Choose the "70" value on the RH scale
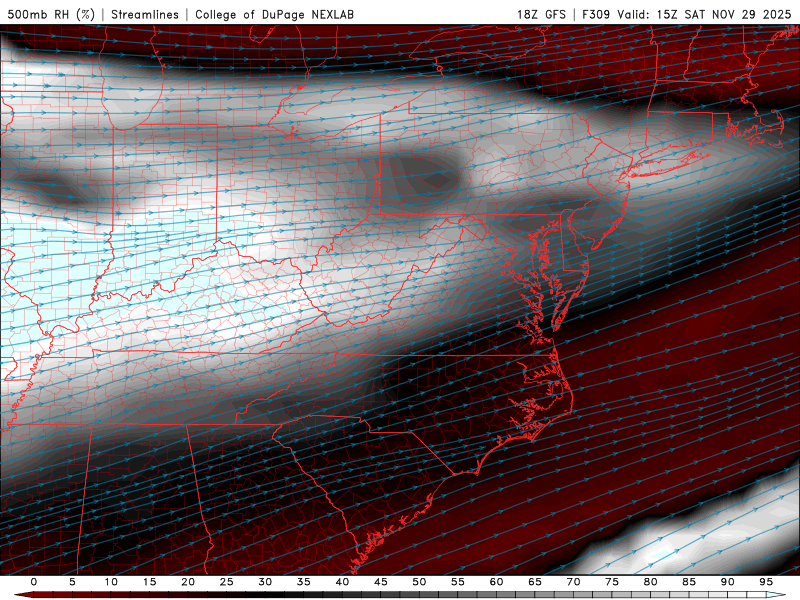Viewport: 800px width, 600px height. pos(573,582)
